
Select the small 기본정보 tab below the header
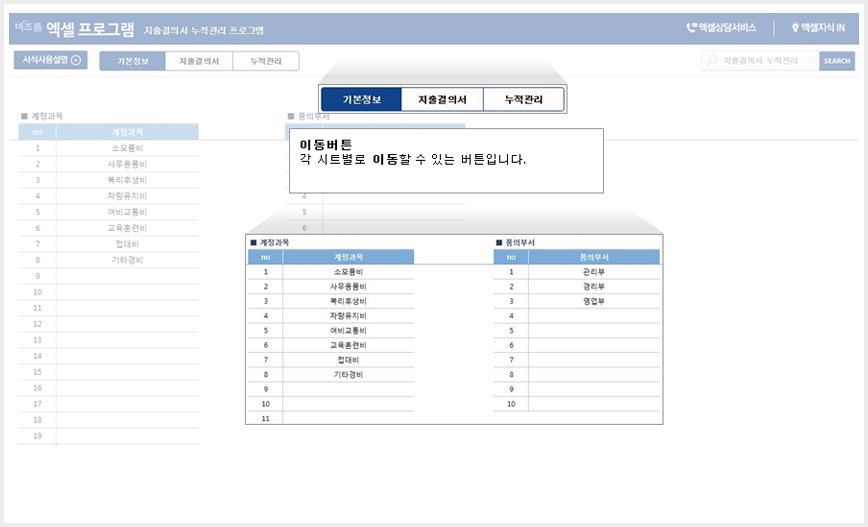coord(132,61)
